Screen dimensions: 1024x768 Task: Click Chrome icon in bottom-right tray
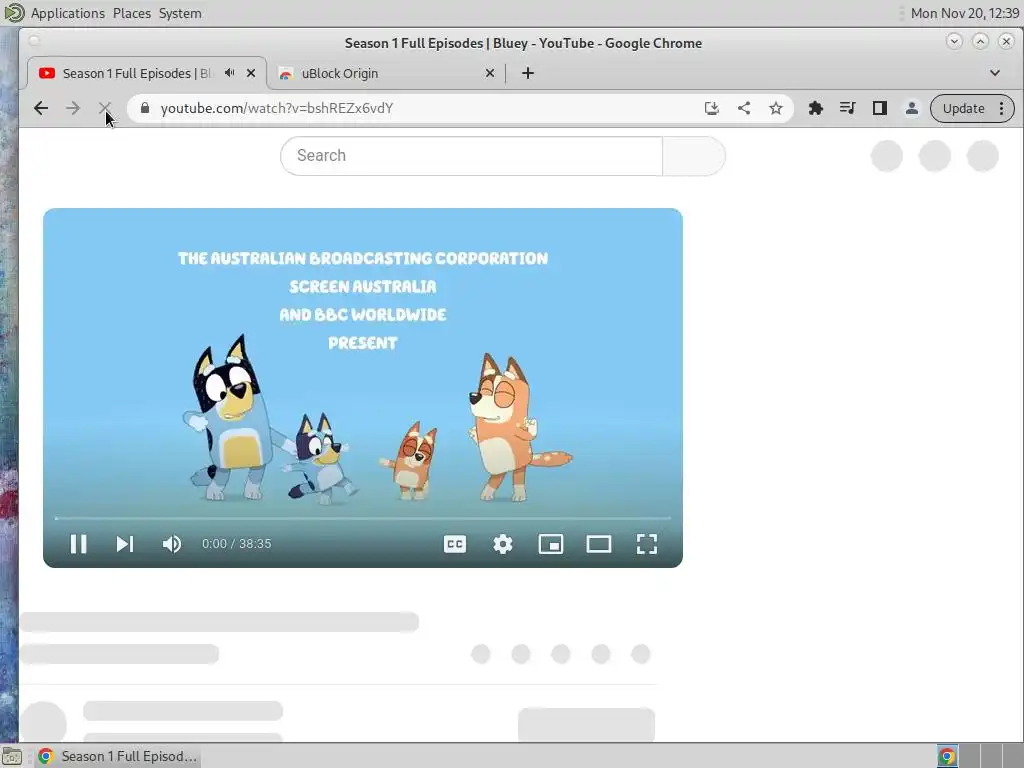pyautogui.click(x=947, y=756)
